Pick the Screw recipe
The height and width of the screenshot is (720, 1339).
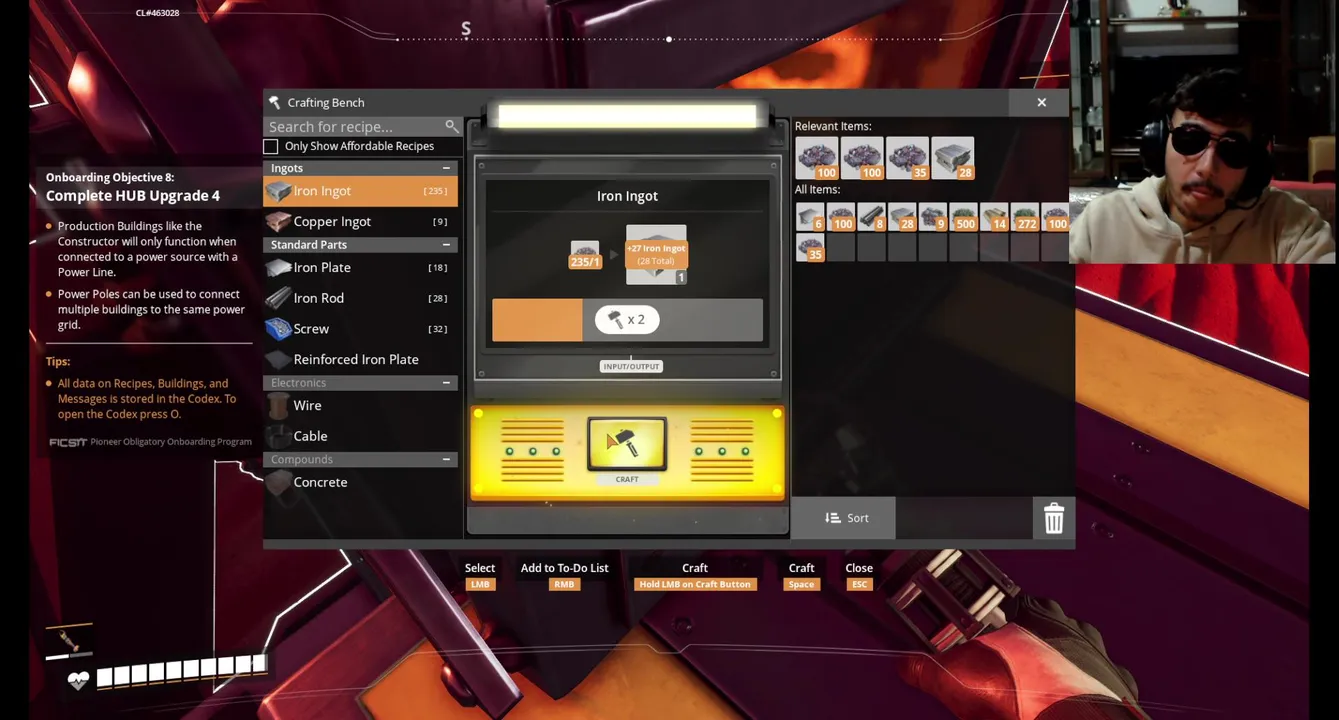(x=360, y=328)
